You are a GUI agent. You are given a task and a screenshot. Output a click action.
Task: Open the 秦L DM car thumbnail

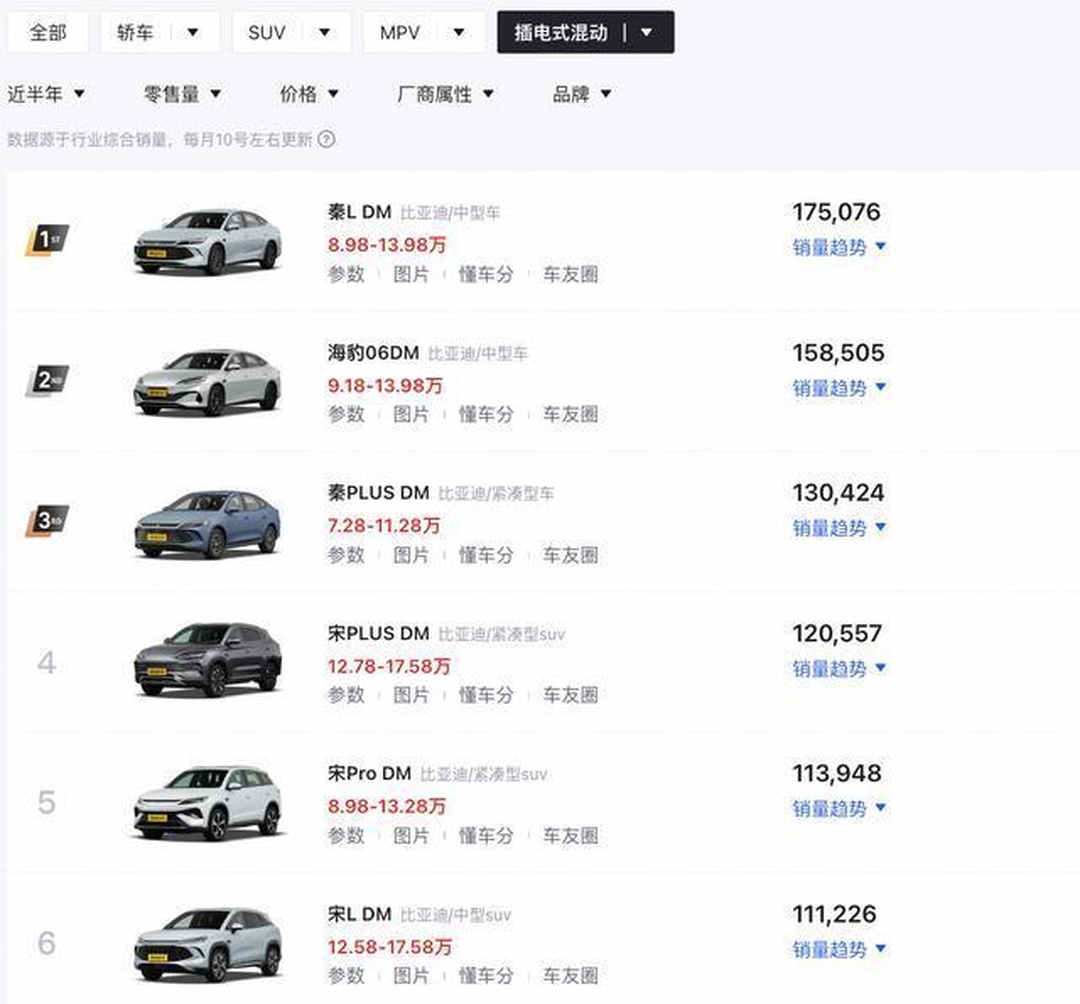(x=207, y=242)
